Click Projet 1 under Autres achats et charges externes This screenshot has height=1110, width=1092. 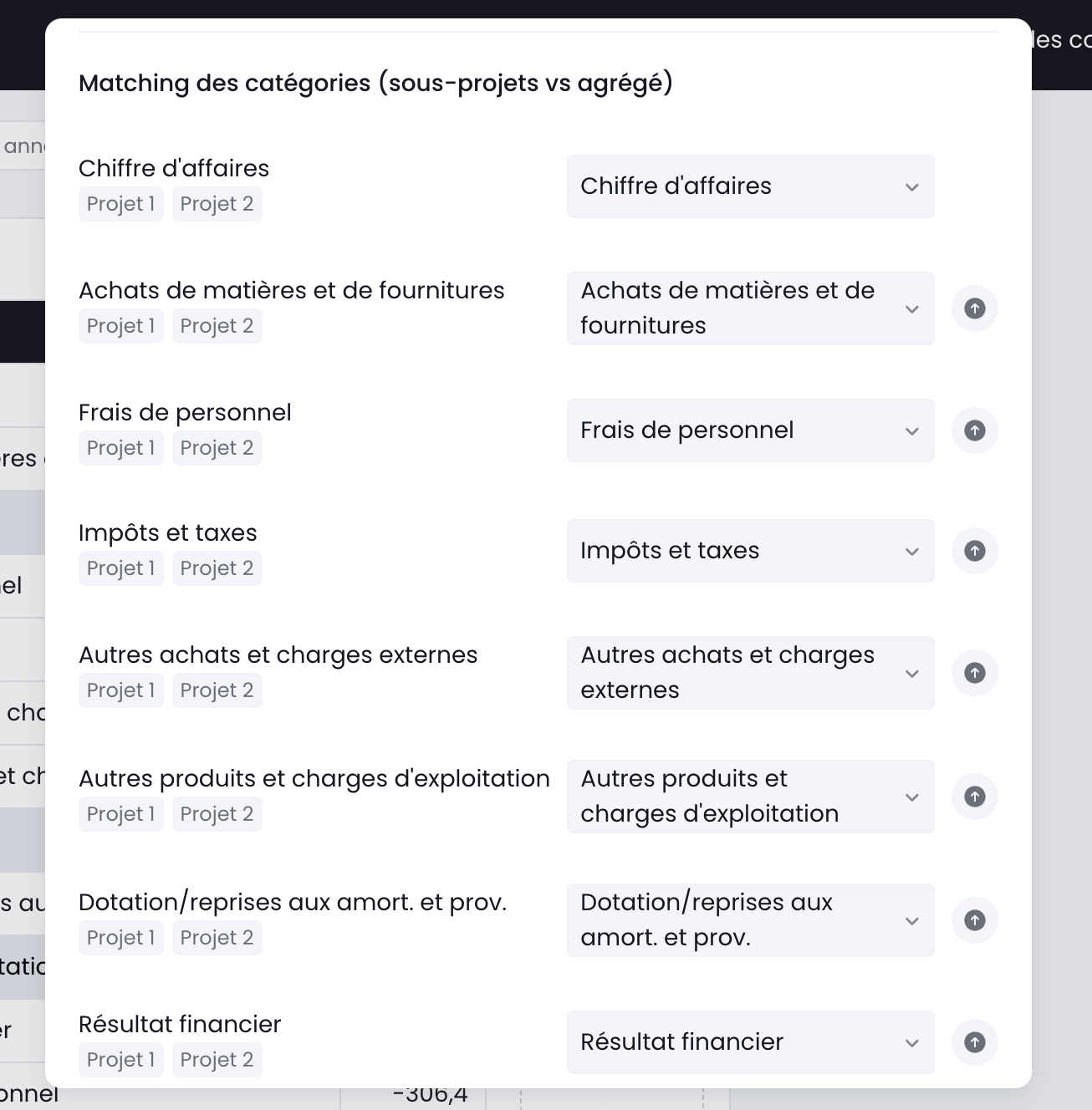(121, 690)
